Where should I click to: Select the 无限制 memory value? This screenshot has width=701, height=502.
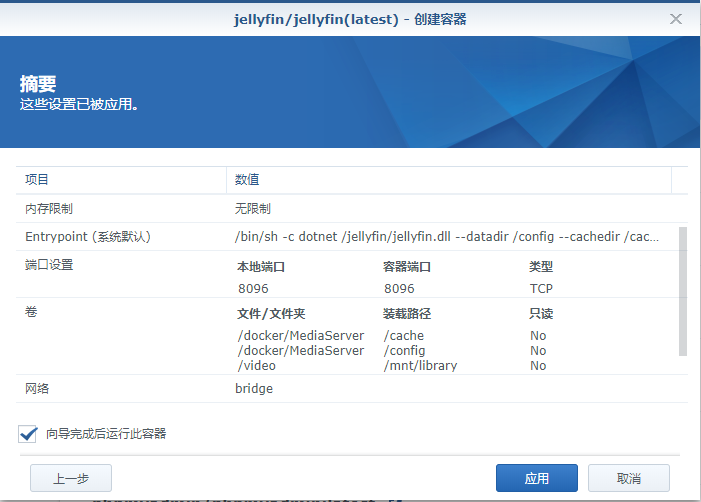[x=253, y=208]
